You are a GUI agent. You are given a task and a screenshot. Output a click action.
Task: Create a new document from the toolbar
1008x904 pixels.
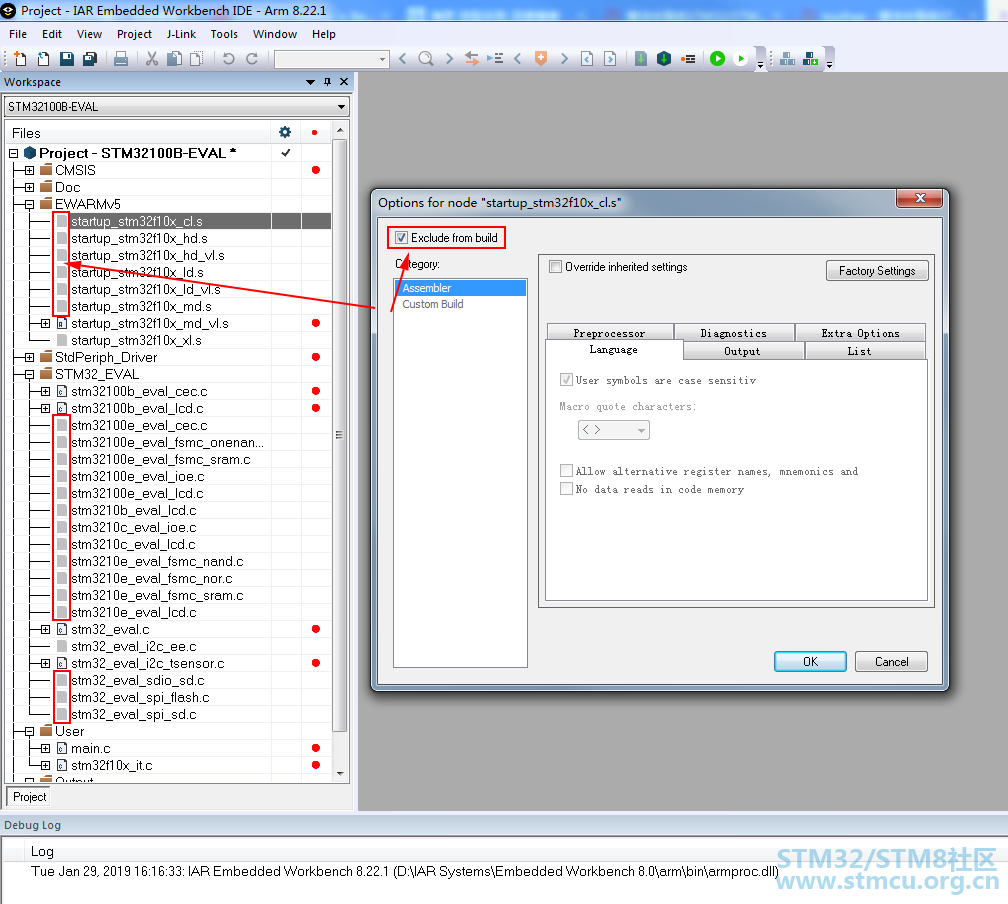[20, 59]
